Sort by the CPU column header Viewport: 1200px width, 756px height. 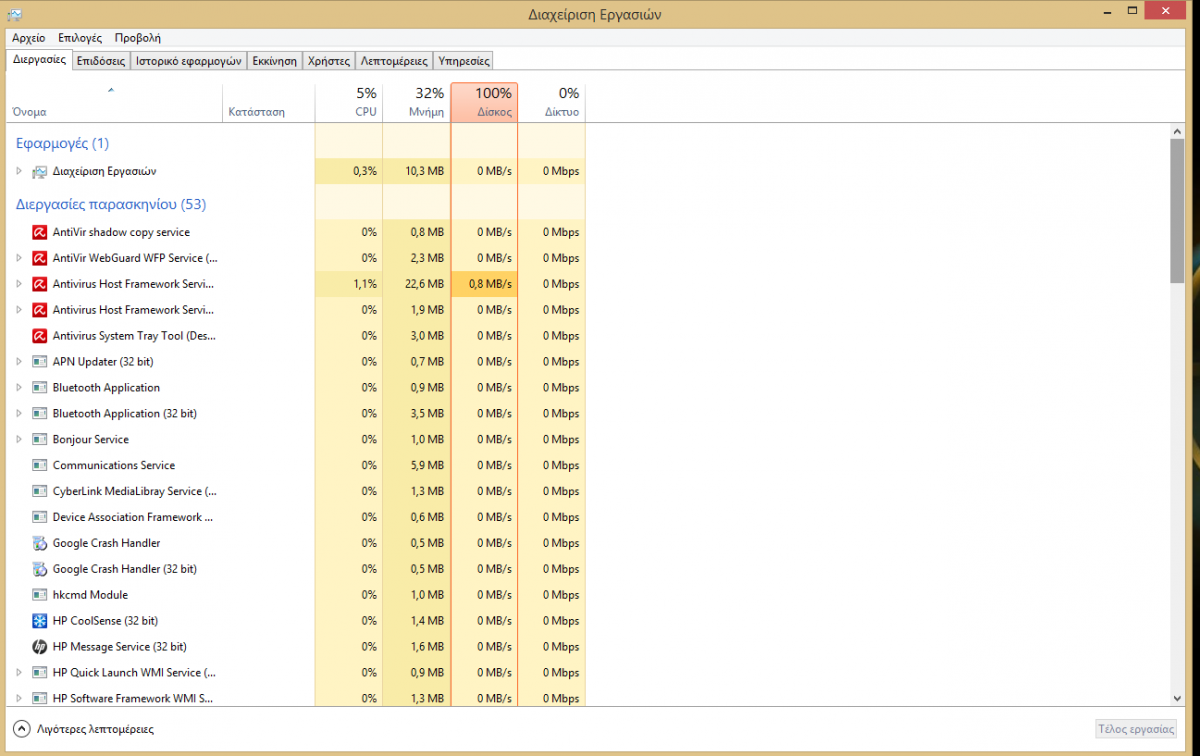[x=348, y=102]
